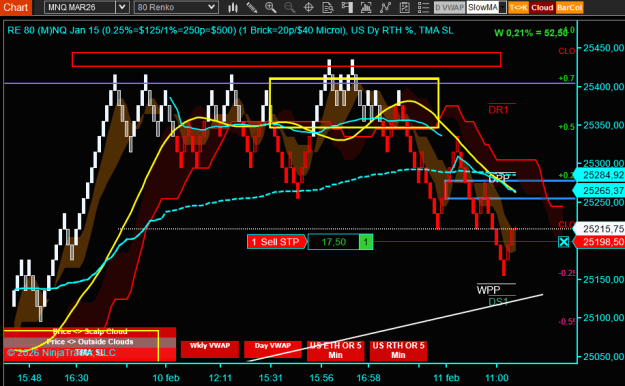Click the 25100,00 price axis label
625x386 pixels.
[x=603, y=318]
